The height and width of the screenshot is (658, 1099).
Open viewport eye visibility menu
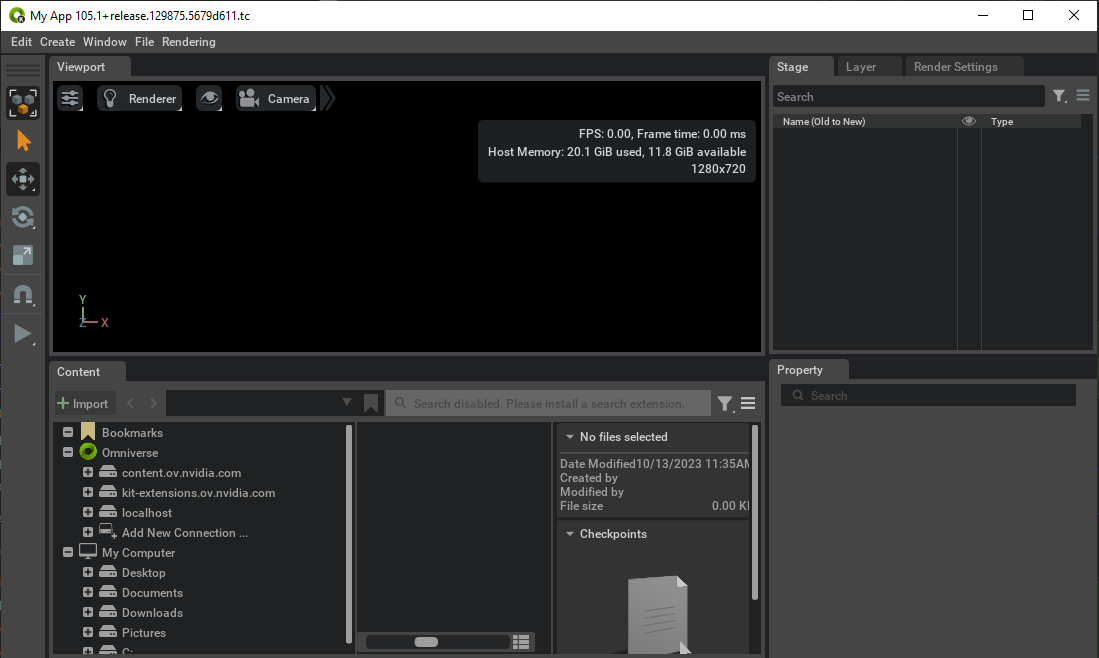click(x=209, y=99)
